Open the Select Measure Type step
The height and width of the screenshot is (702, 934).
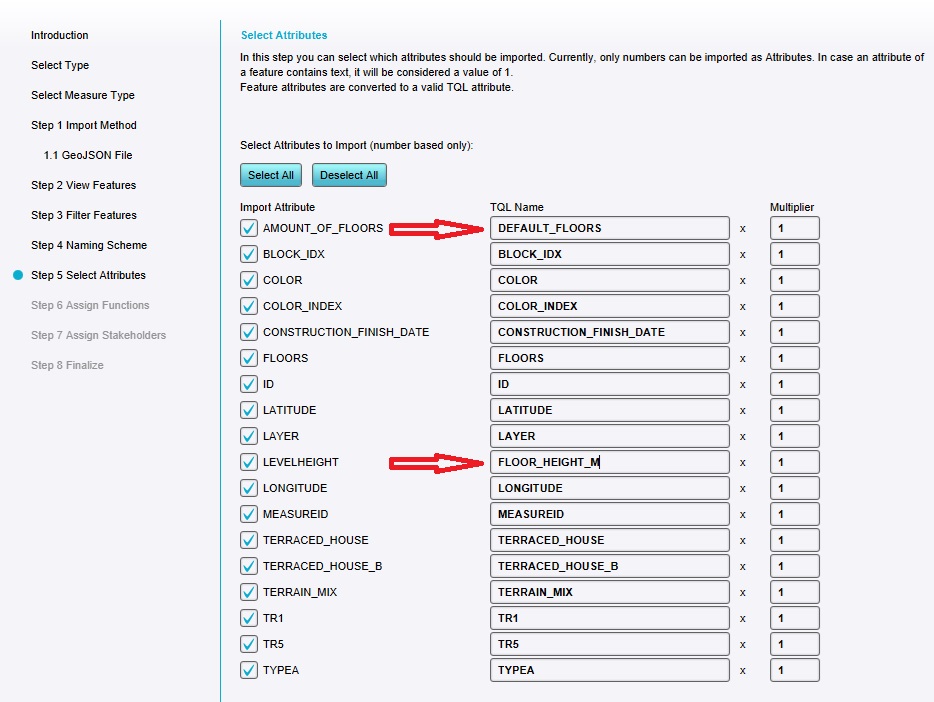83,95
